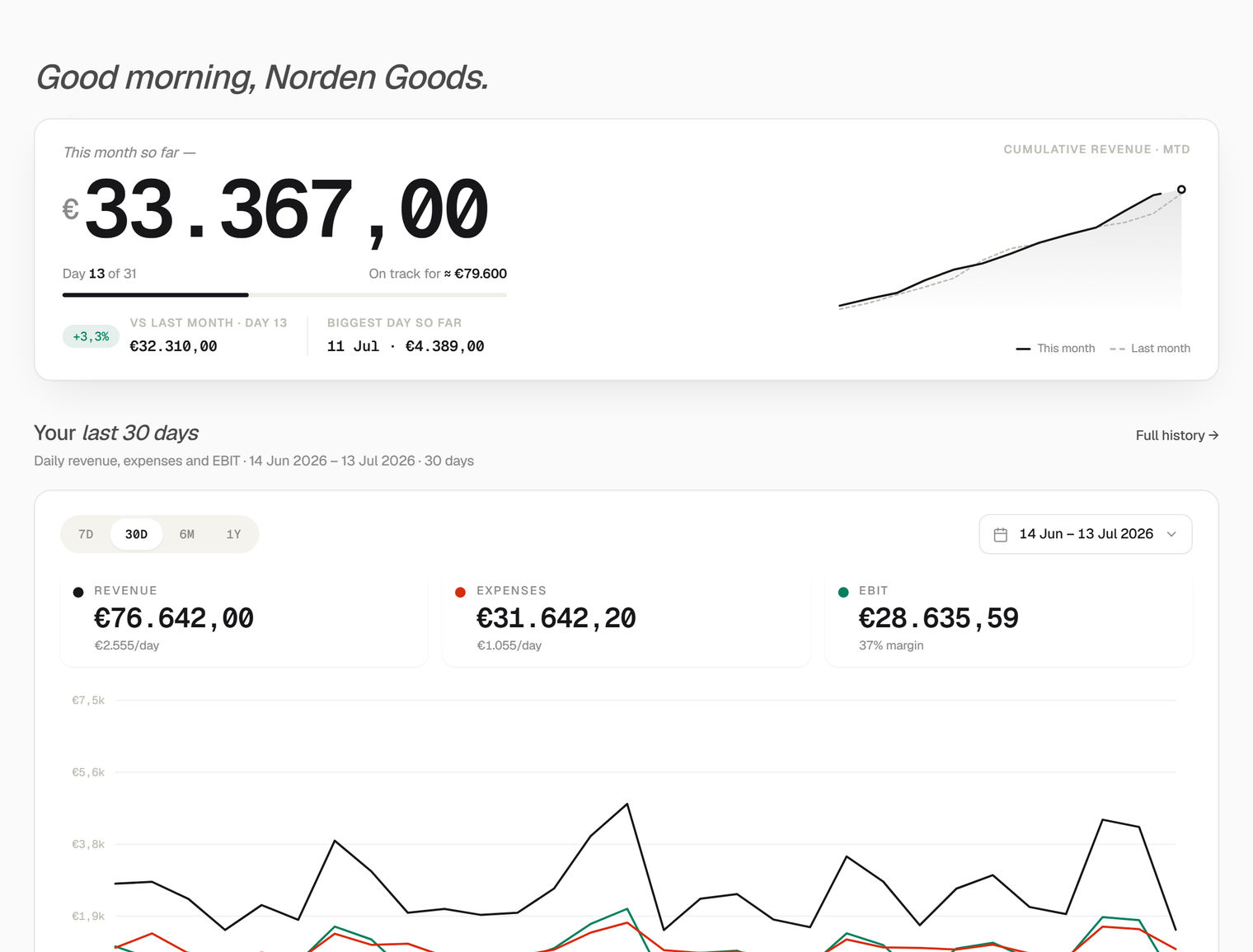1253x952 pixels.
Task: Switch to the 1Y range tab
Action: [233, 534]
